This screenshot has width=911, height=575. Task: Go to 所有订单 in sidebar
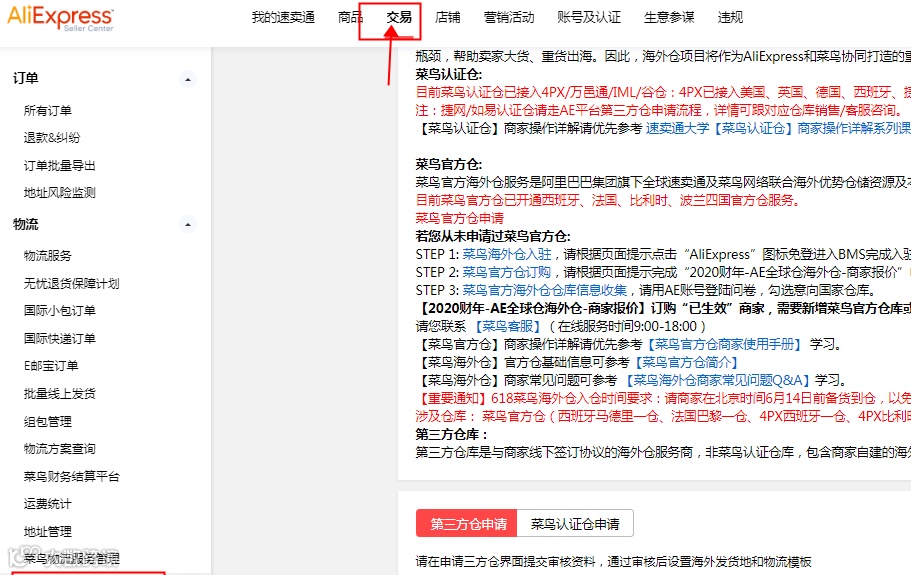[48, 110]
